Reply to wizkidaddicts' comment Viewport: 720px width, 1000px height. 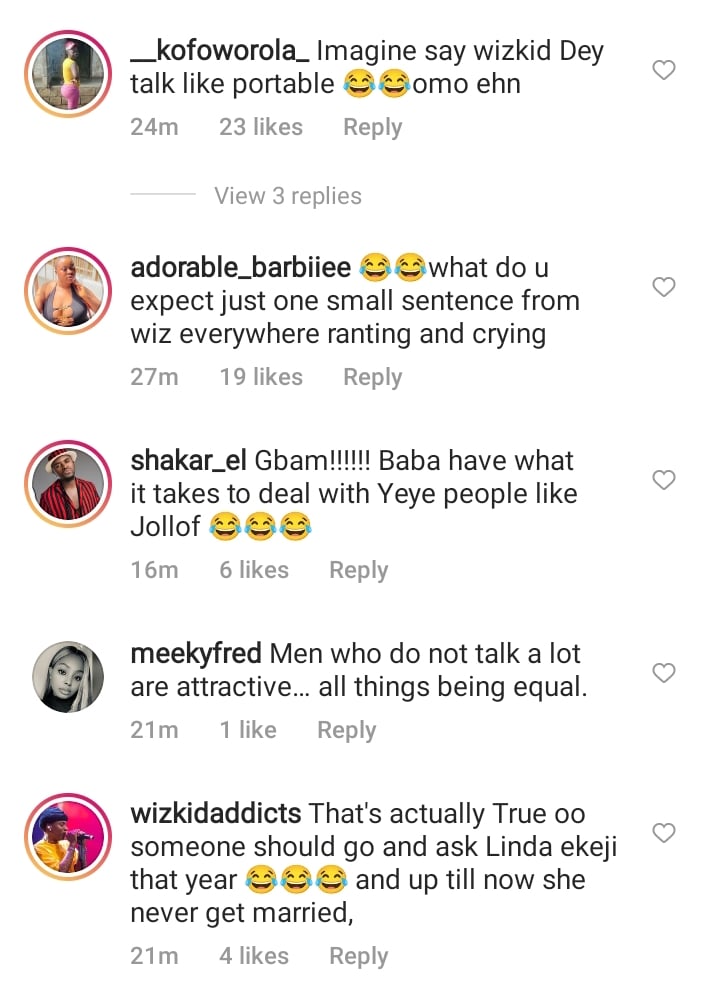click(x=358, y=956)
